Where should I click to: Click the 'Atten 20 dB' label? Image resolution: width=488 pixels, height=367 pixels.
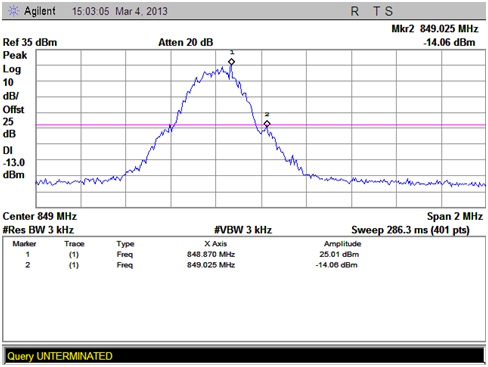185,43
